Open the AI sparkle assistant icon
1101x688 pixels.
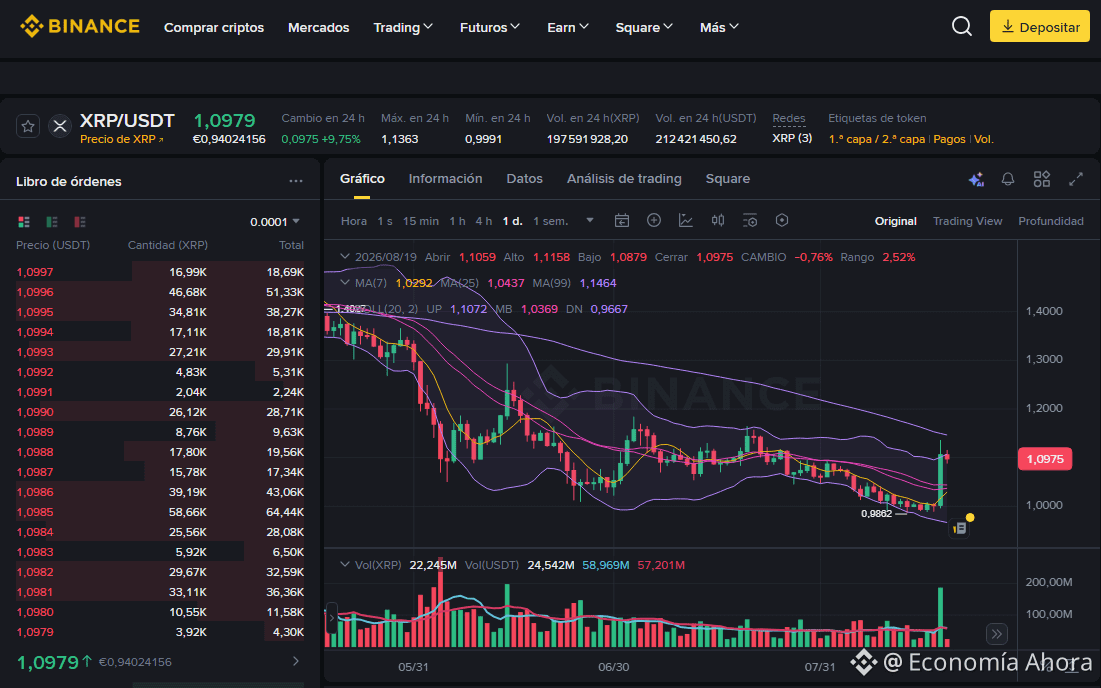pyautogui.click(x=976, y=180)
